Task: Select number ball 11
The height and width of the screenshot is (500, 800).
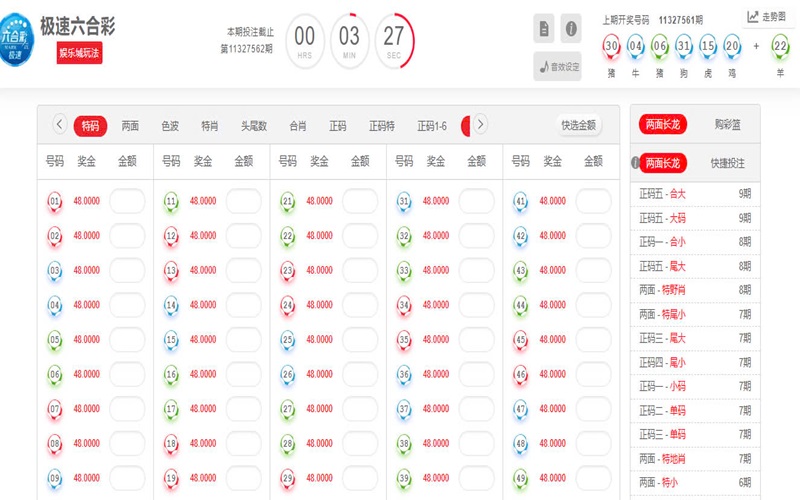Action: point(171,202)
